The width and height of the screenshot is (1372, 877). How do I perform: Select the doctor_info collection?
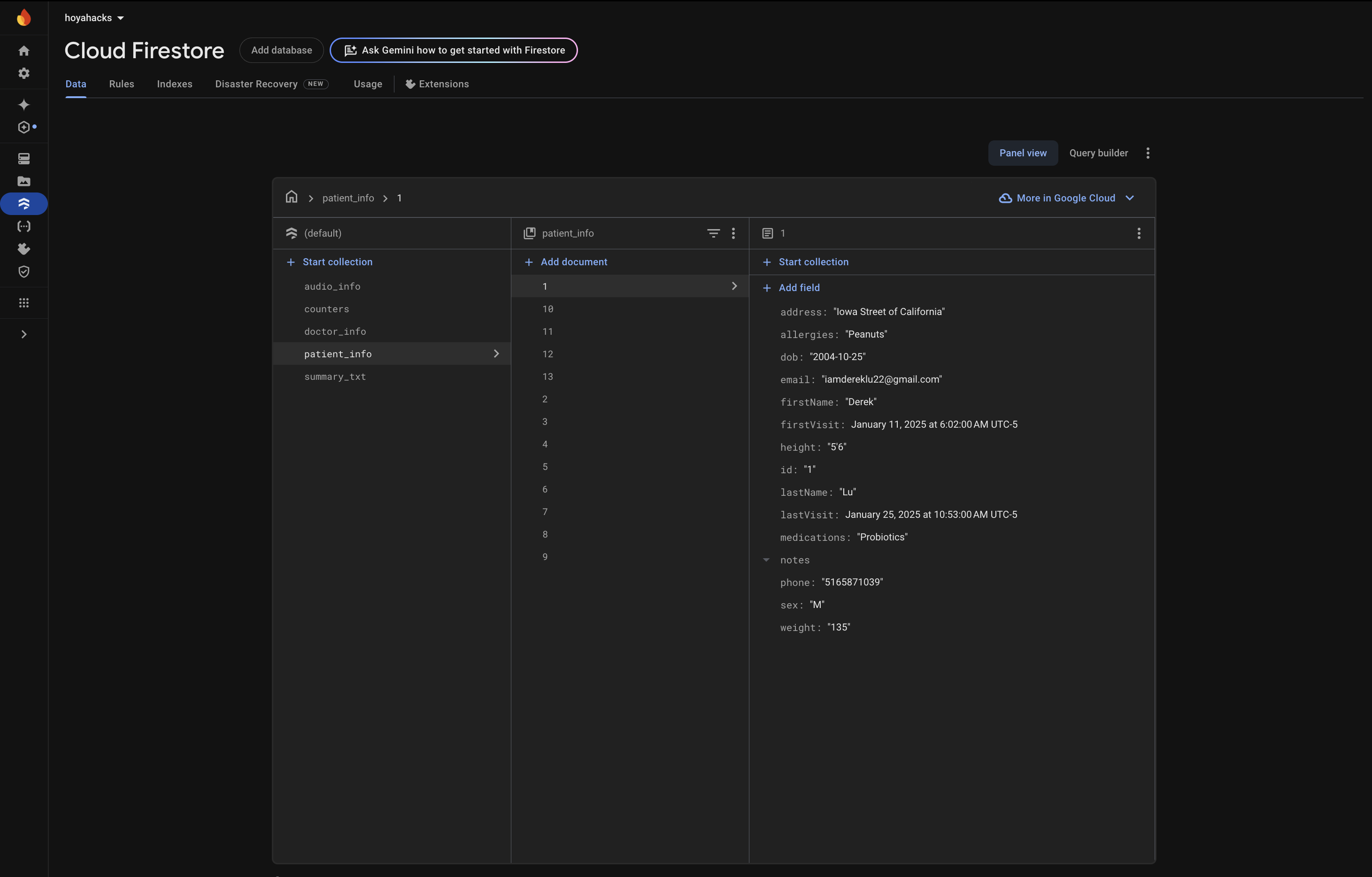(334, 331)
